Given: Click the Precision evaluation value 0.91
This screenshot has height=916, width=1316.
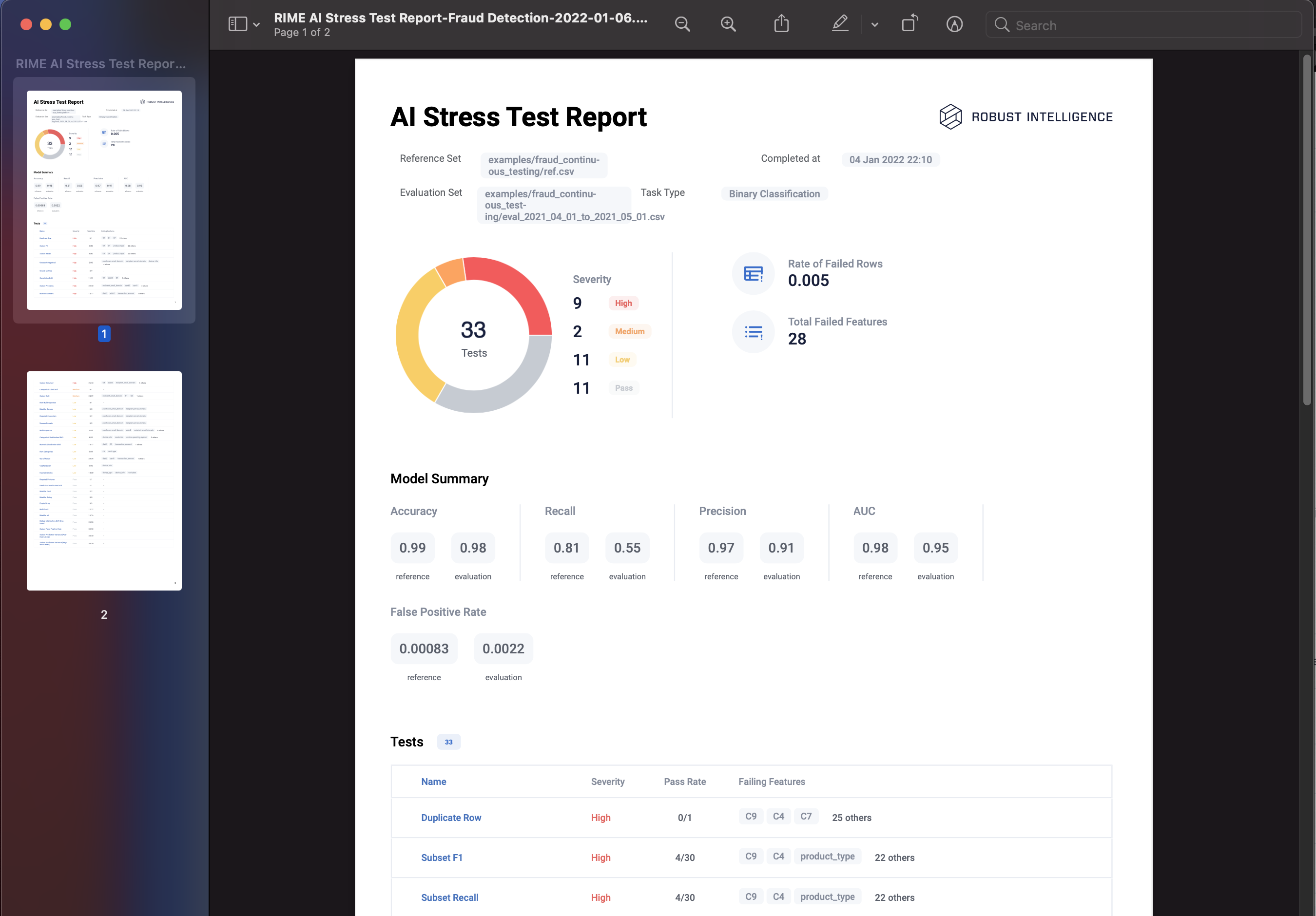Looking at the screenshot, I should pos(781,548).
